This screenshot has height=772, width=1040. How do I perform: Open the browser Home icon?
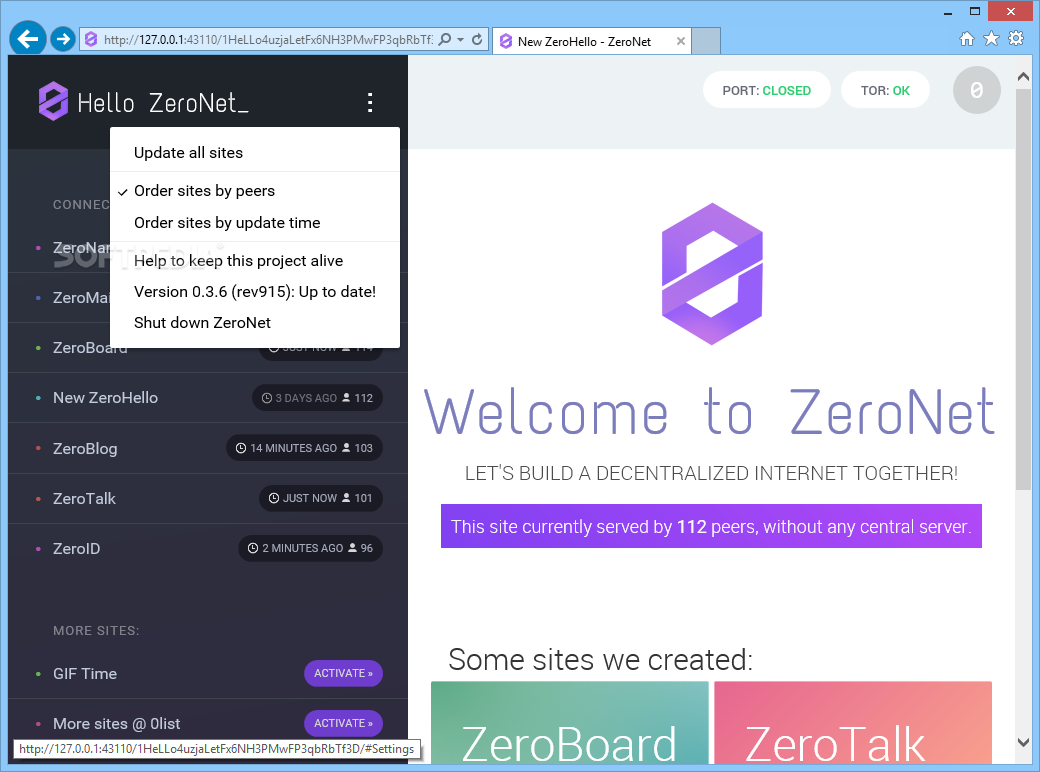(967, 39)
